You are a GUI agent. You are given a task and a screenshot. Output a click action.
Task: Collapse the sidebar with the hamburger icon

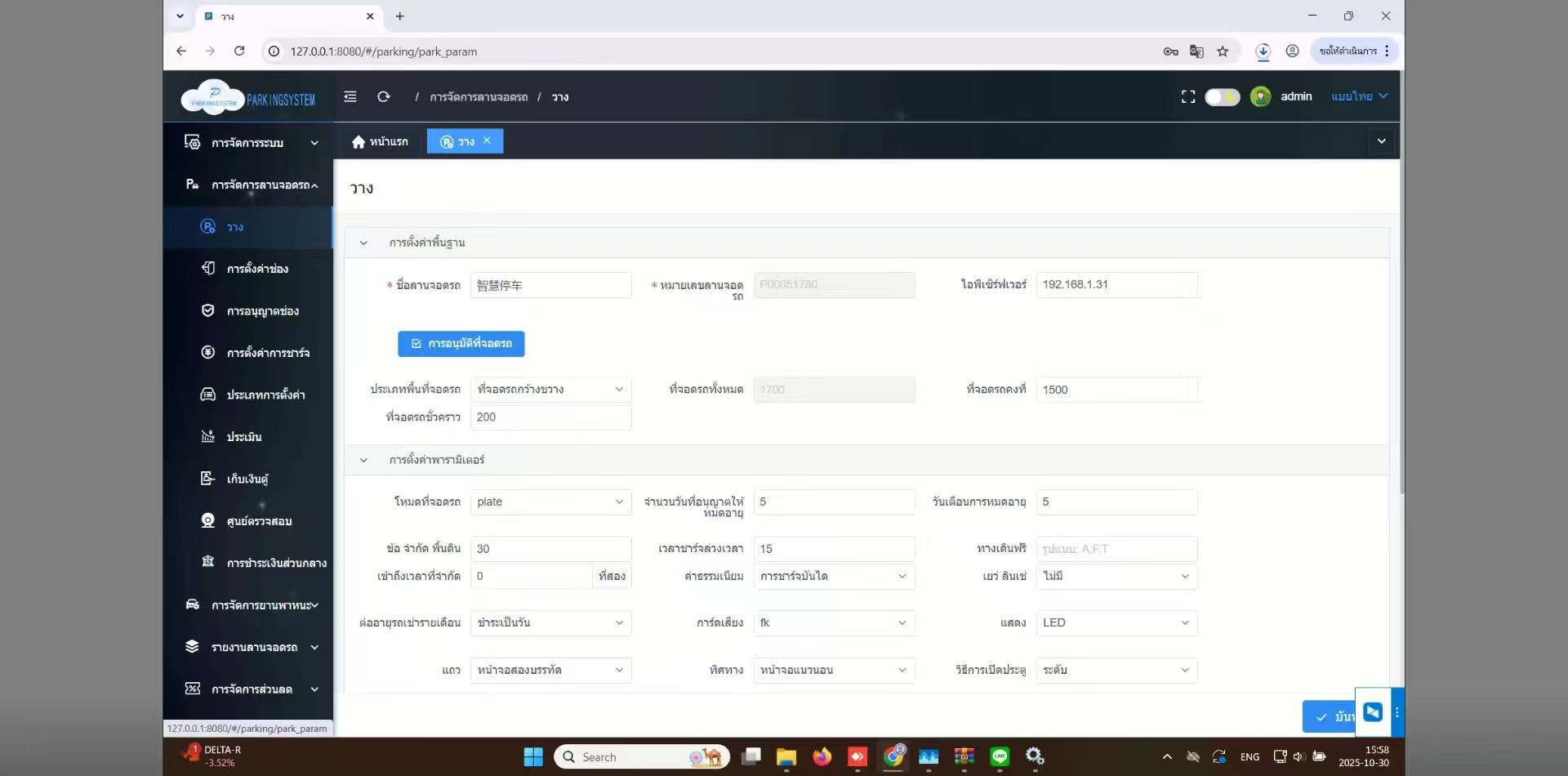point(350,96)
